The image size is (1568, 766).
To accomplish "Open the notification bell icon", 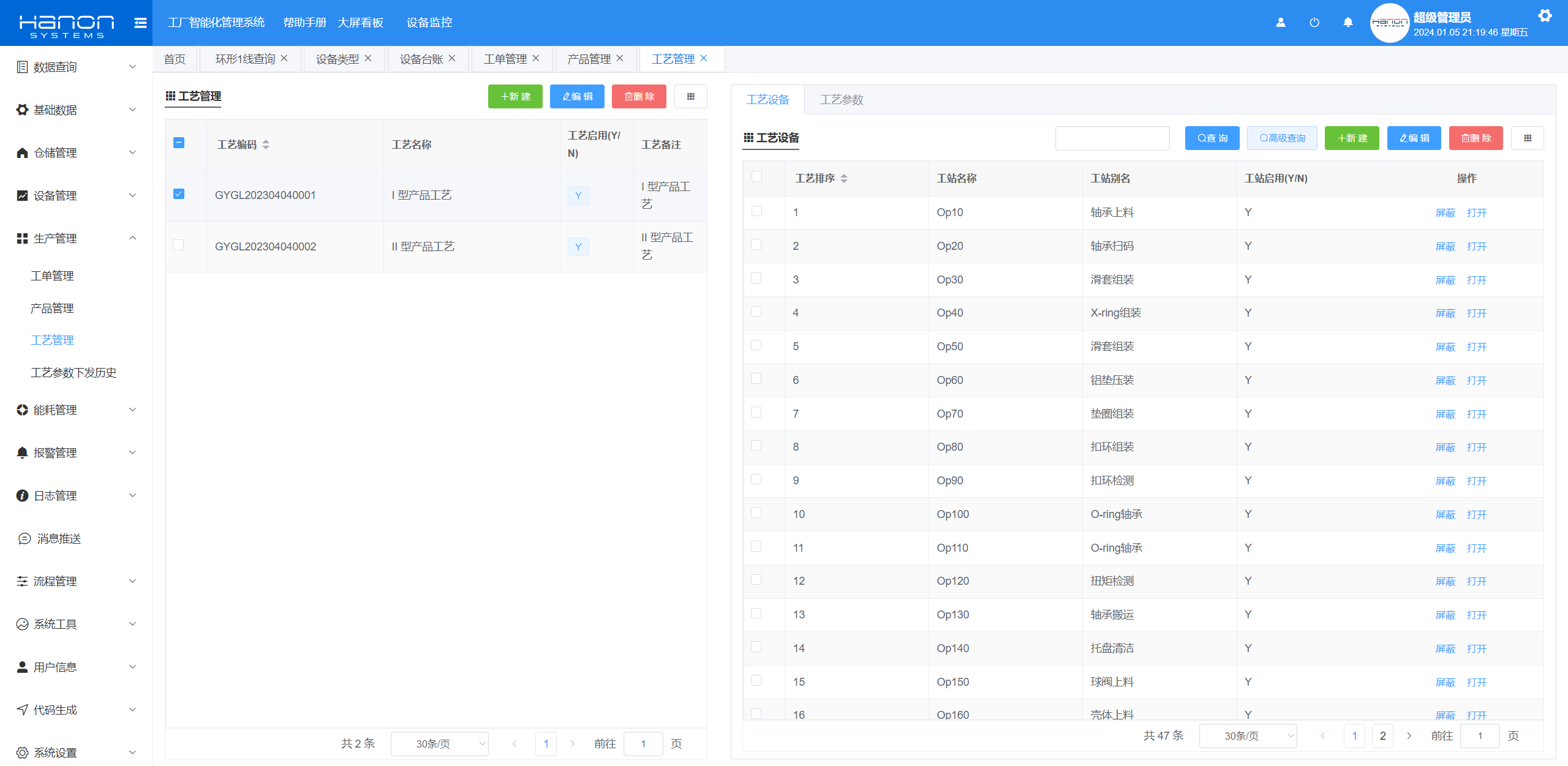I will [1347, 23].
